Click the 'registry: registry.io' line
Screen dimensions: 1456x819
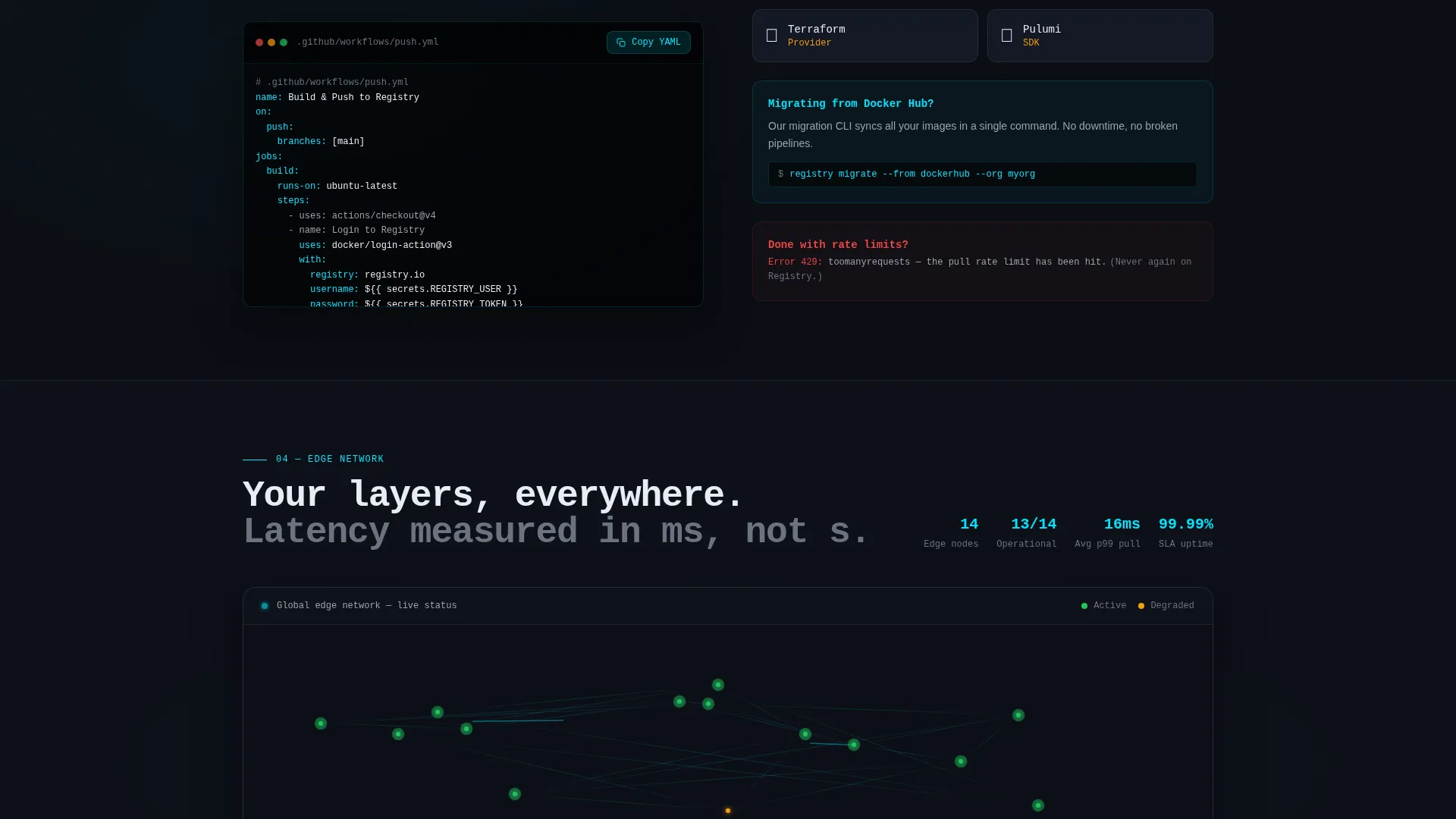click(367, 275)
